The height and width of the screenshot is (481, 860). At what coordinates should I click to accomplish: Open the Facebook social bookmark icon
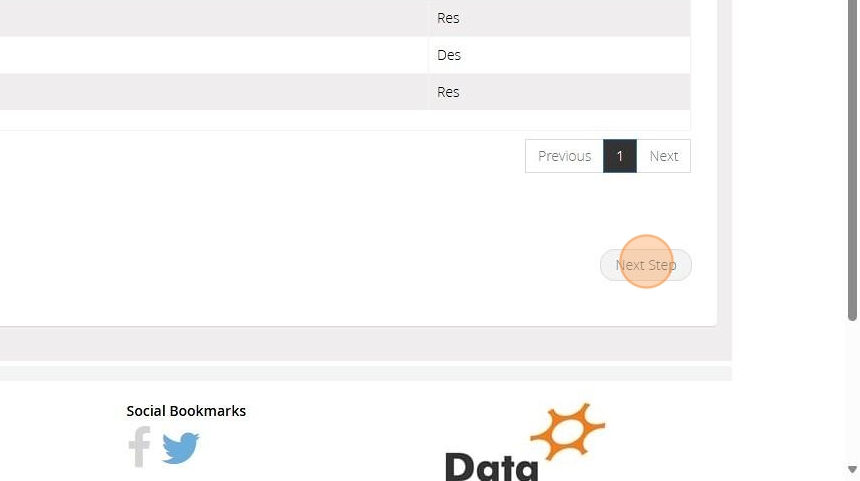coord(139,447)
